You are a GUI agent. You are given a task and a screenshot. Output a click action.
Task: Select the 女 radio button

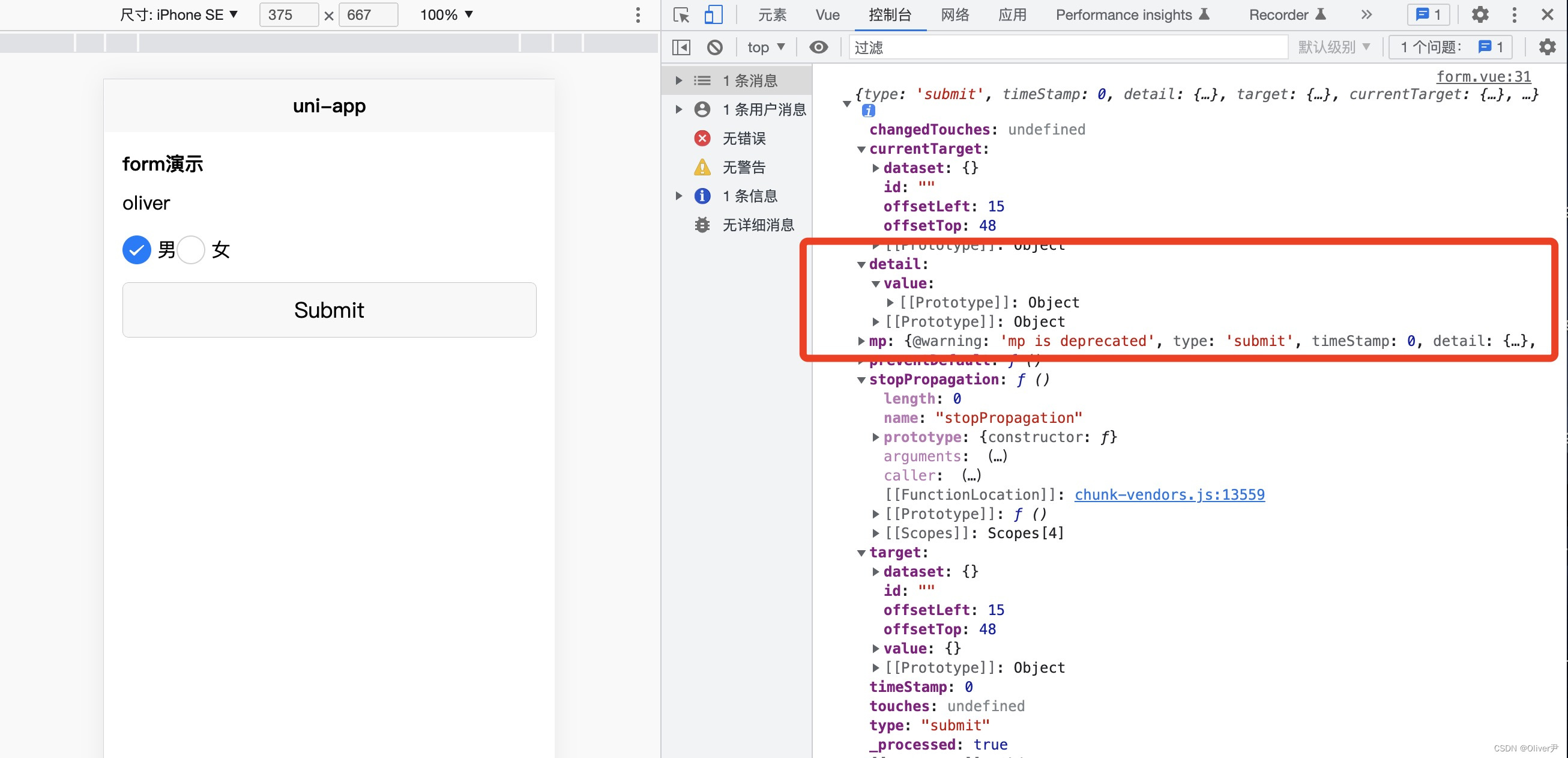coord(191,250)
